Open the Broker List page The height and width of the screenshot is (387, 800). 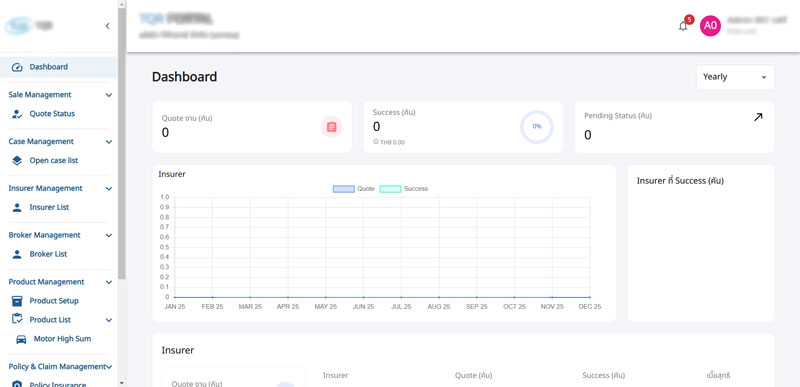(x=48, y=254)
